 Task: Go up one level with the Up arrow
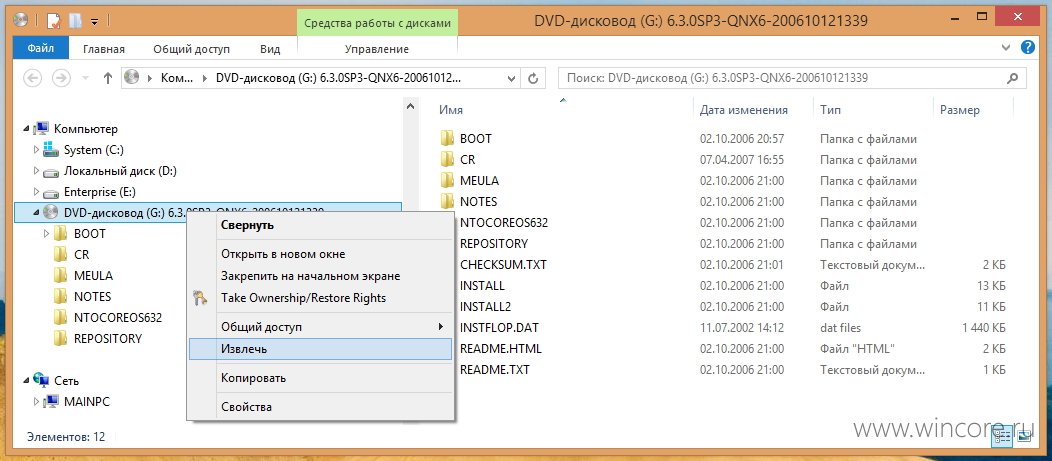click(107, 78)
